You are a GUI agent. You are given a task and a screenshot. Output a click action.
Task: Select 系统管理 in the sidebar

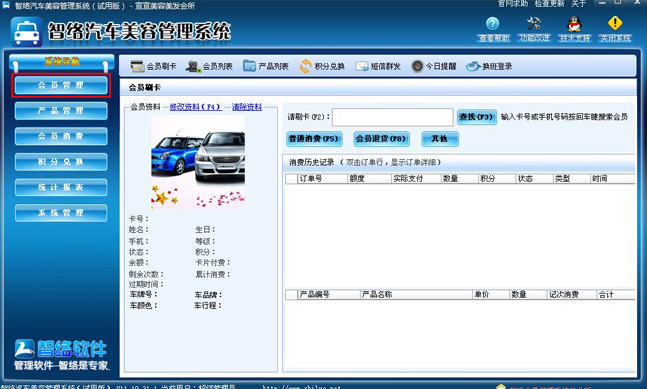pos(61,213)
